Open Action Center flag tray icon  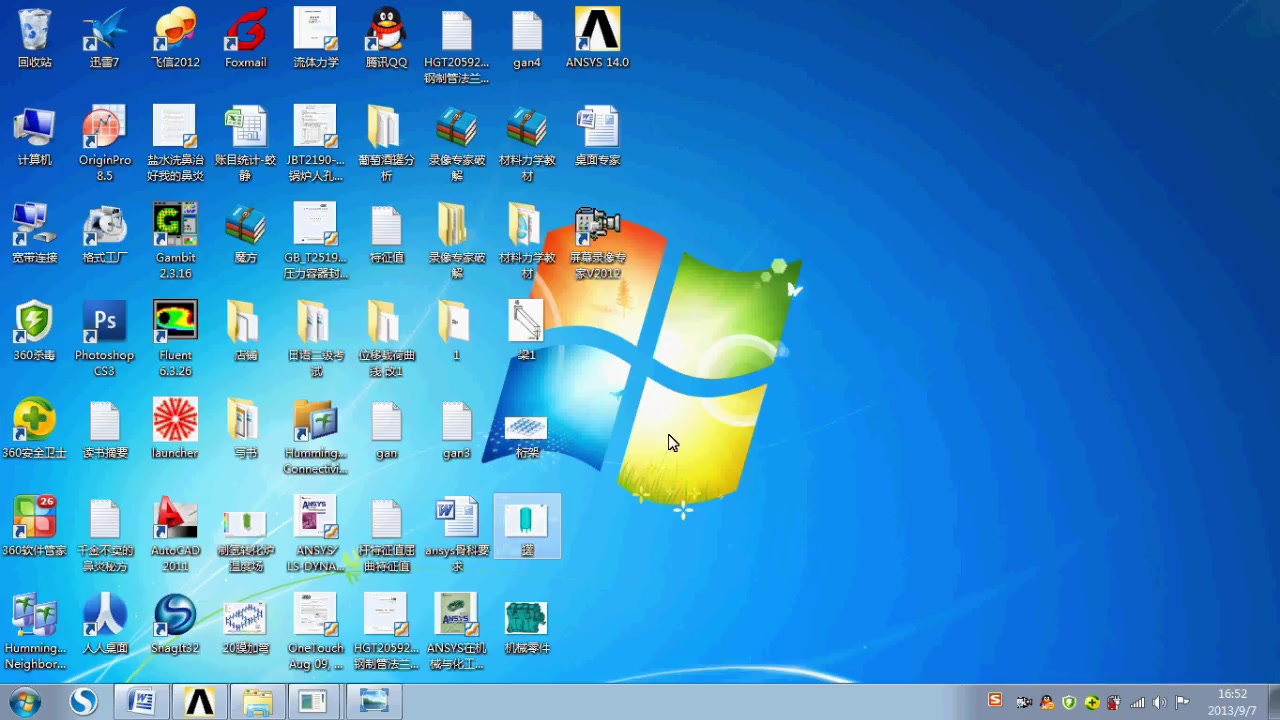click(1182, 702)
